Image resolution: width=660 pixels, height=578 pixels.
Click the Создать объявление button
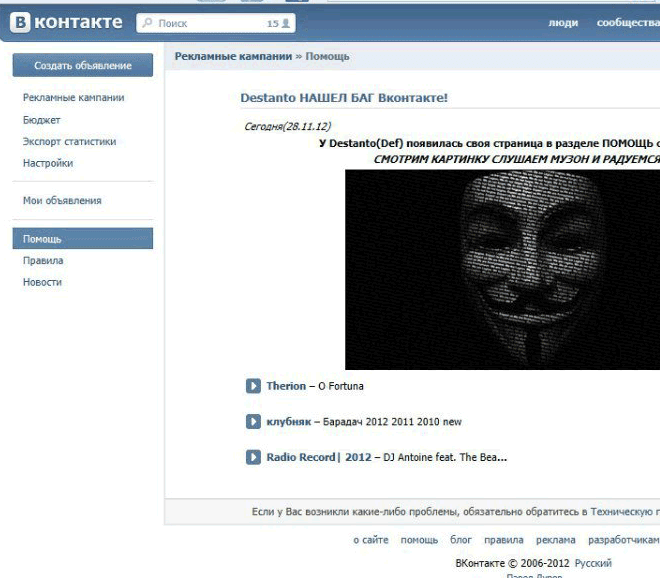click(x=83, y=65)
